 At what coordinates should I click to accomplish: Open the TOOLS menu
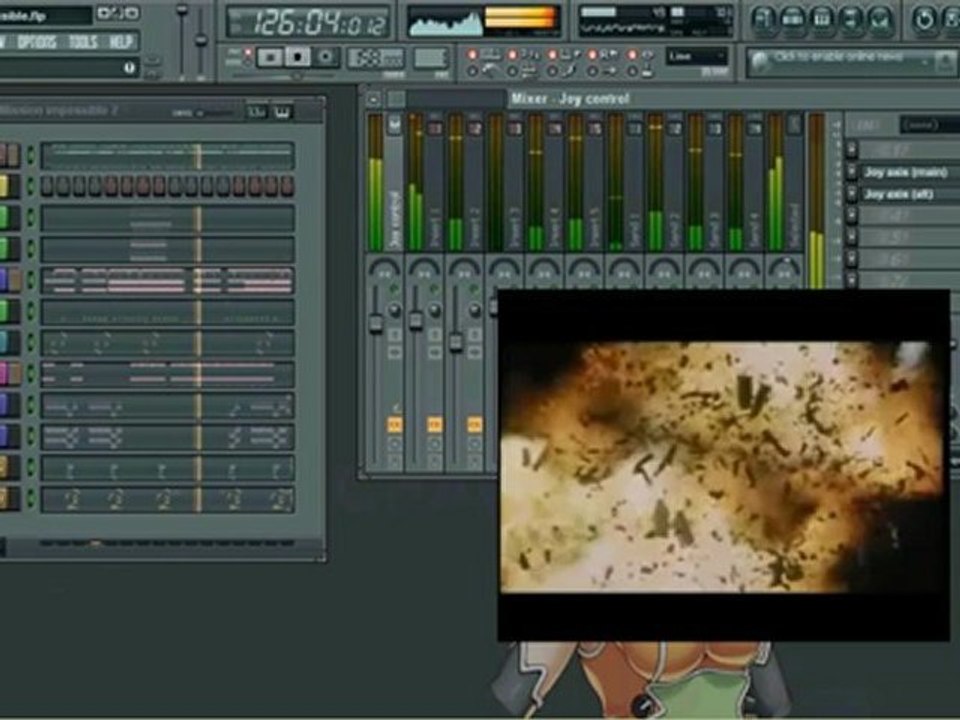pos(83,42)
